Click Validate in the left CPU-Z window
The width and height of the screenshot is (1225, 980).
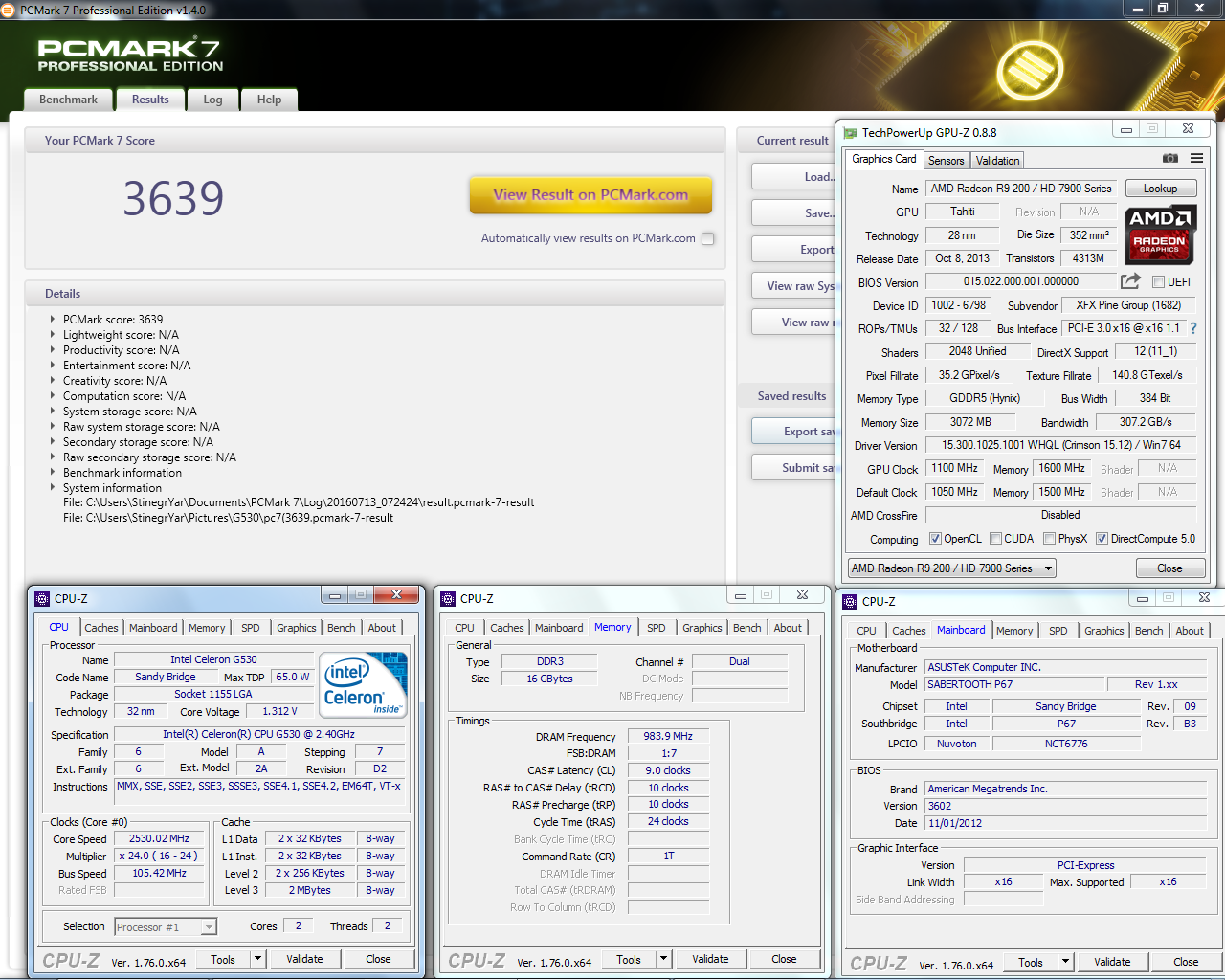(304, 959)
